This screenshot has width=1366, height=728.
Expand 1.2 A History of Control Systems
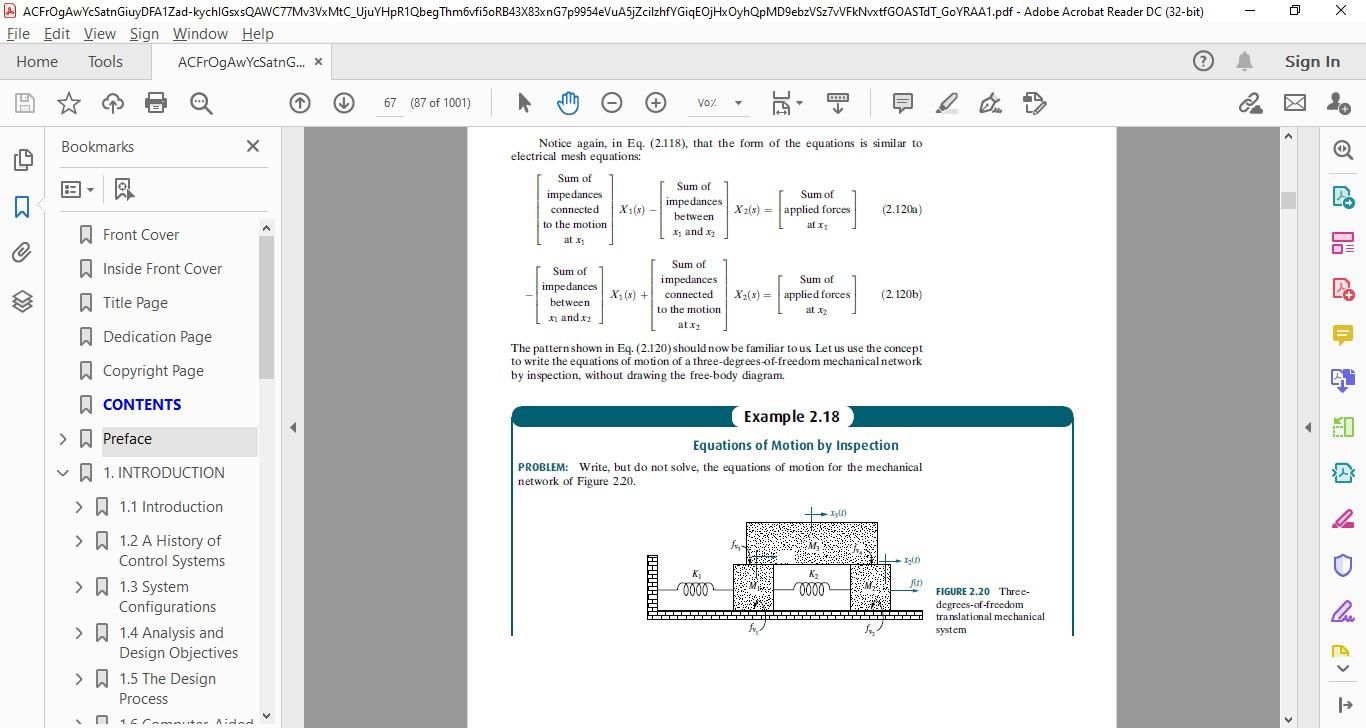coord(79,541)
